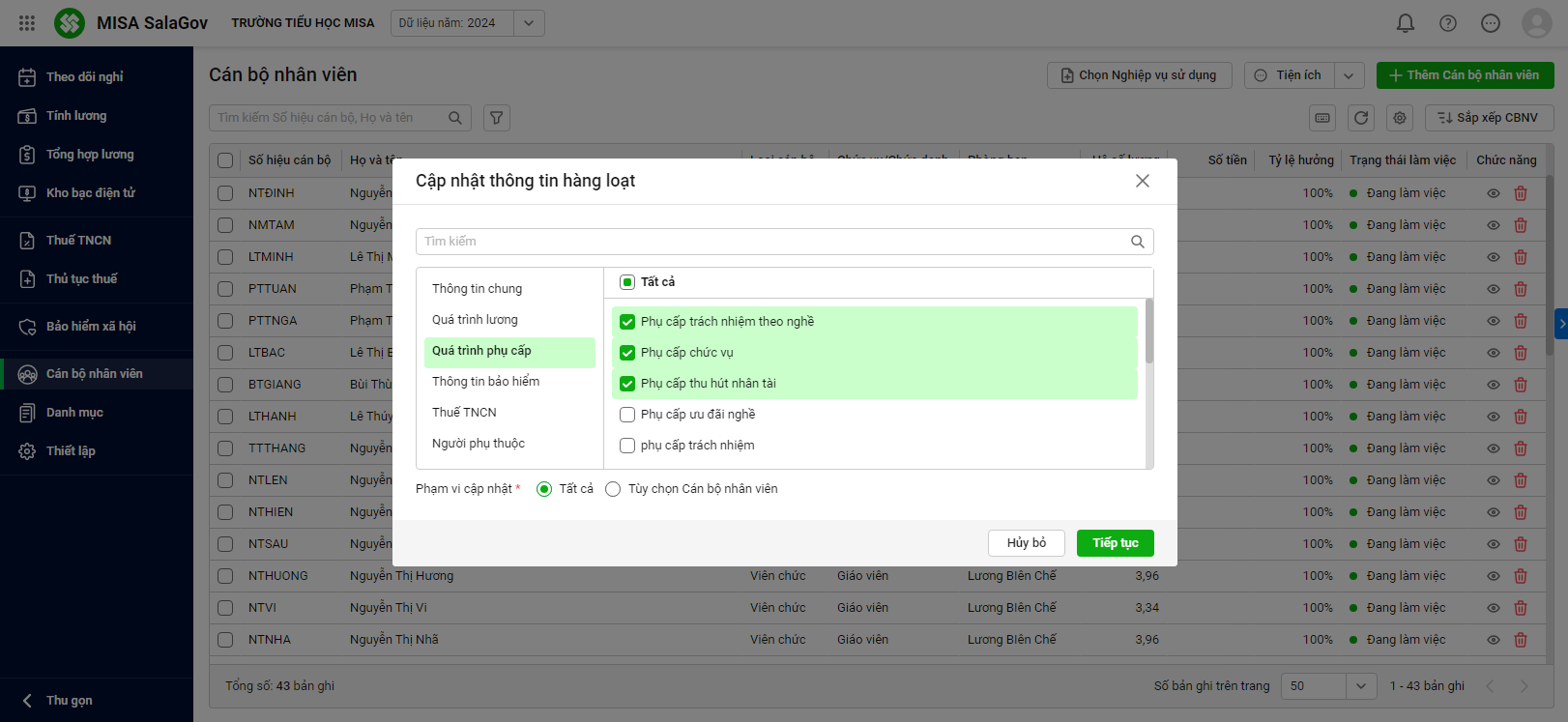
Task: Open the apps grid launcher
Action: point(27,23)
